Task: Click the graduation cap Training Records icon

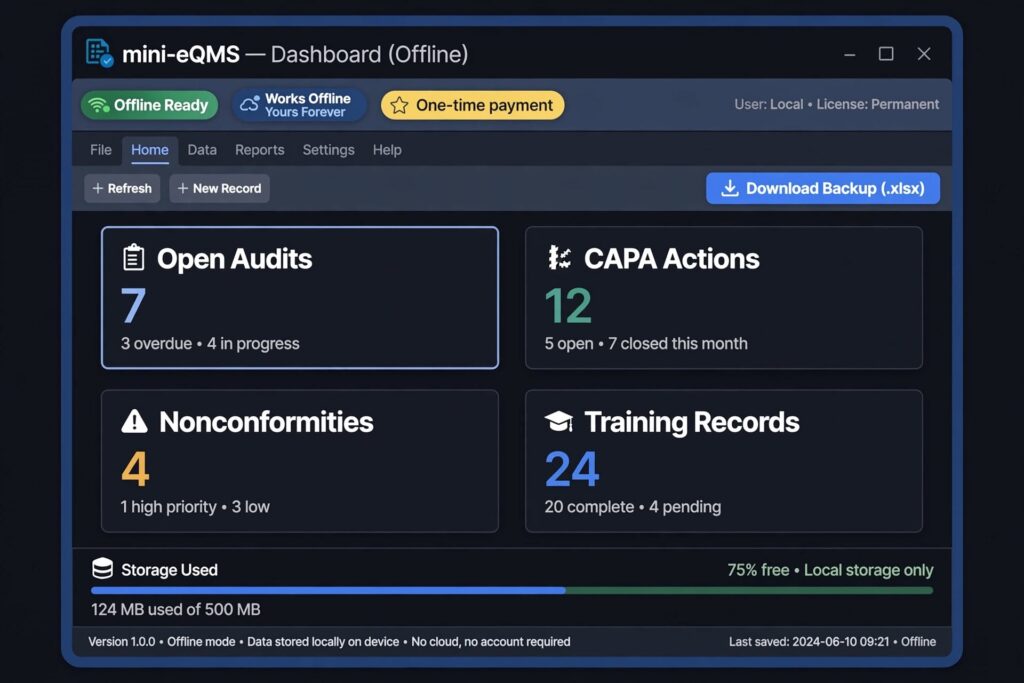Action: click(x=559, y=421)
